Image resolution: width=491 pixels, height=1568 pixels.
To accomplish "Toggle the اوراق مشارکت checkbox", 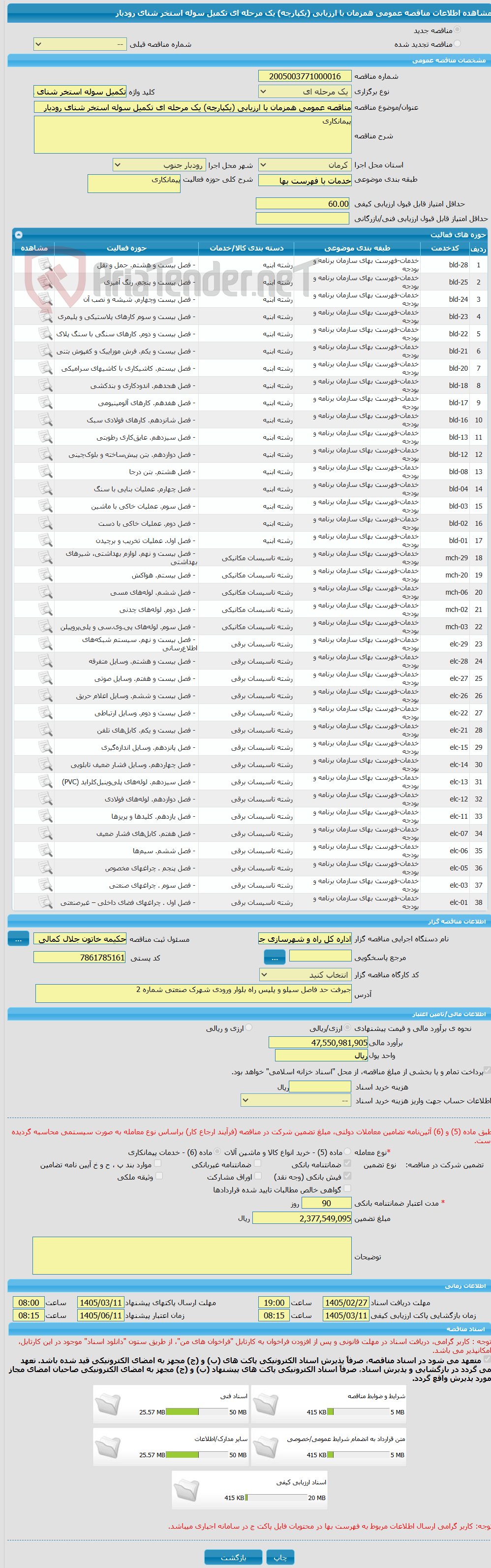I will [257, 1176].
